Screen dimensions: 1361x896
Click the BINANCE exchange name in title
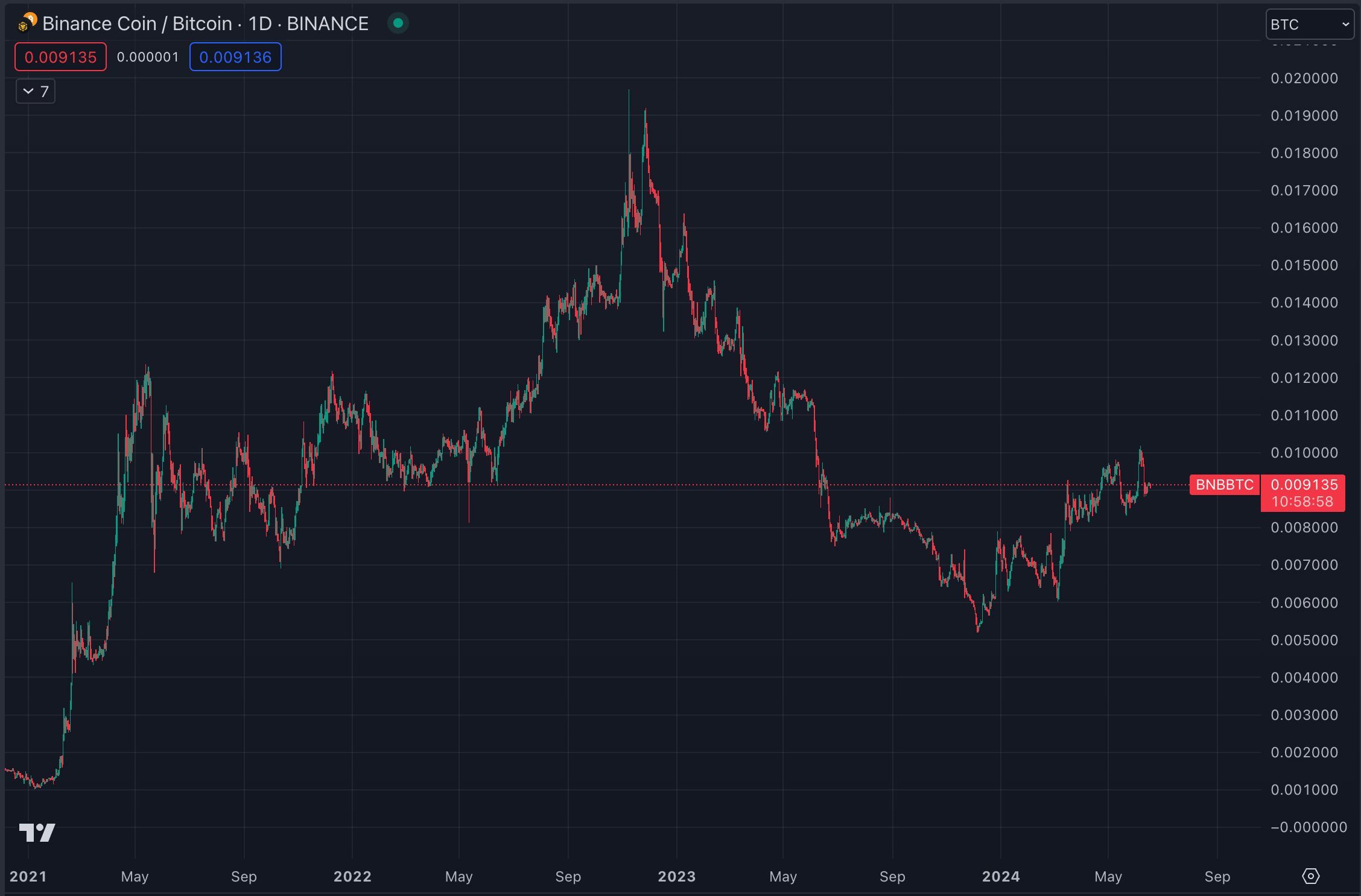[328, 24]
